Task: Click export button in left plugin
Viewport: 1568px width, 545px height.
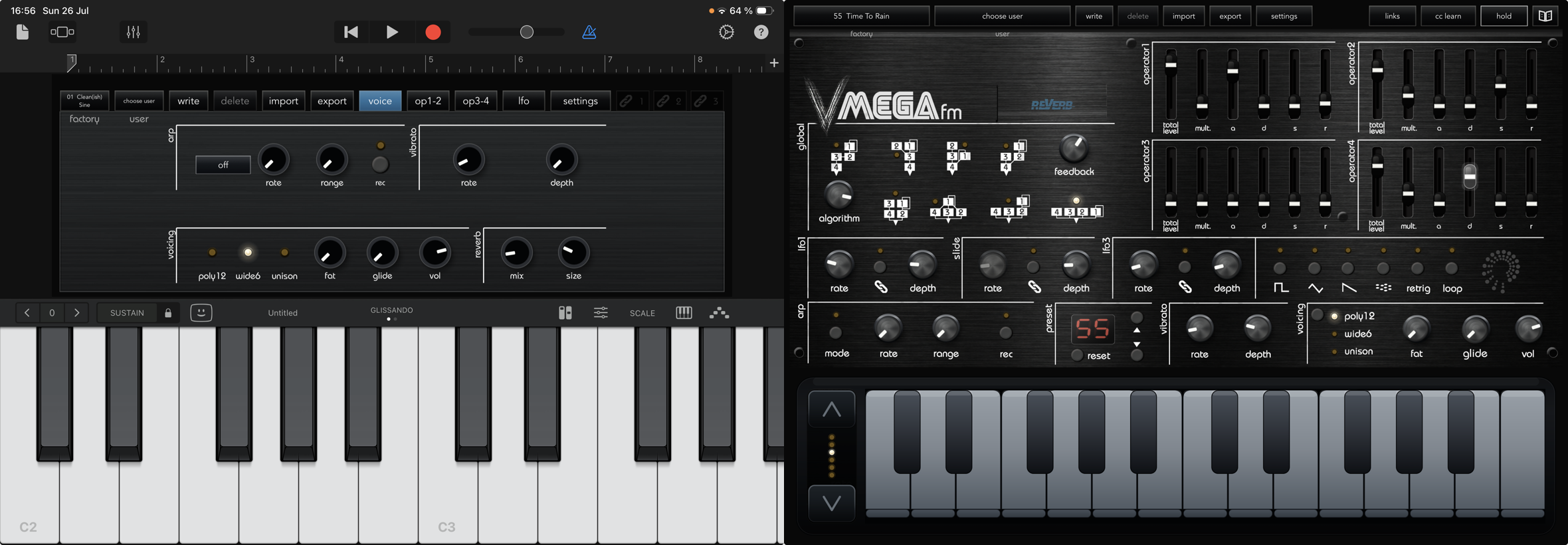Action: pyautogui.click(x=332, y=100)
